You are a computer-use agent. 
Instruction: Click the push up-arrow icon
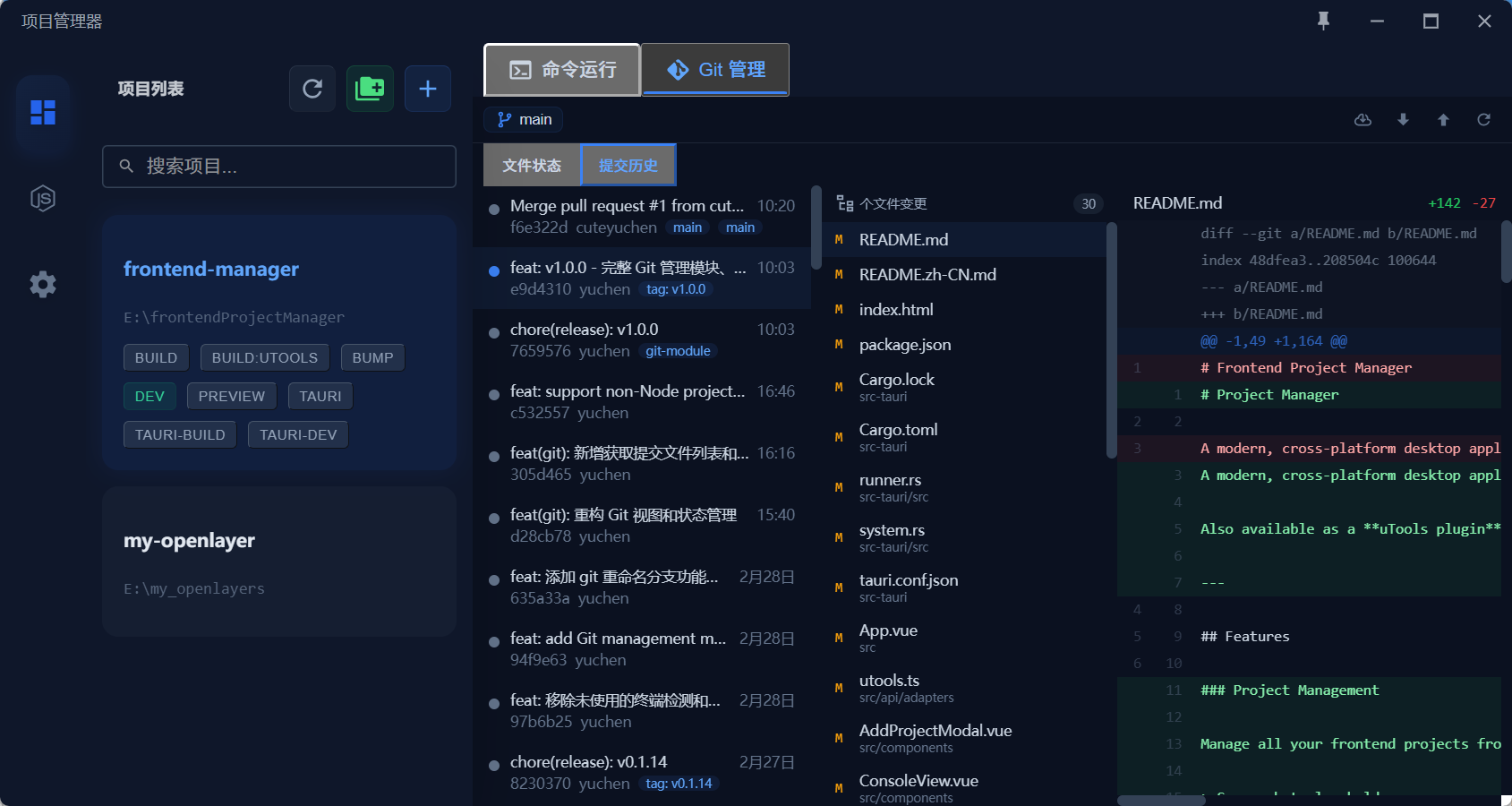point(1443,120)
